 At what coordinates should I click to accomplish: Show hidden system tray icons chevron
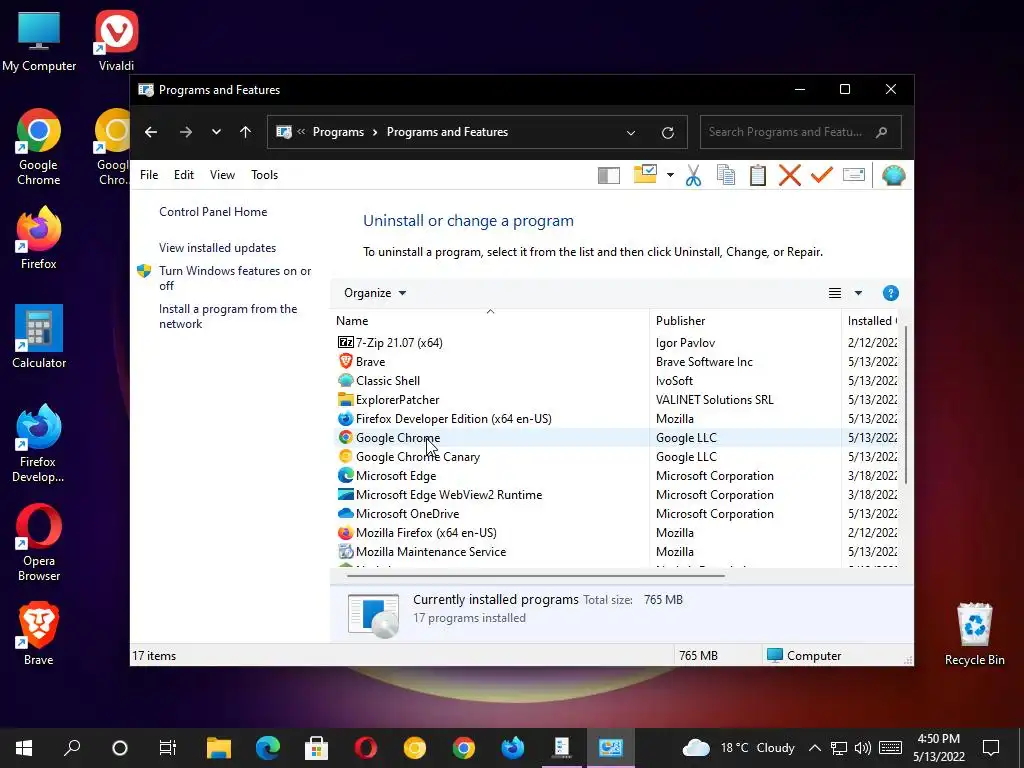814,748
